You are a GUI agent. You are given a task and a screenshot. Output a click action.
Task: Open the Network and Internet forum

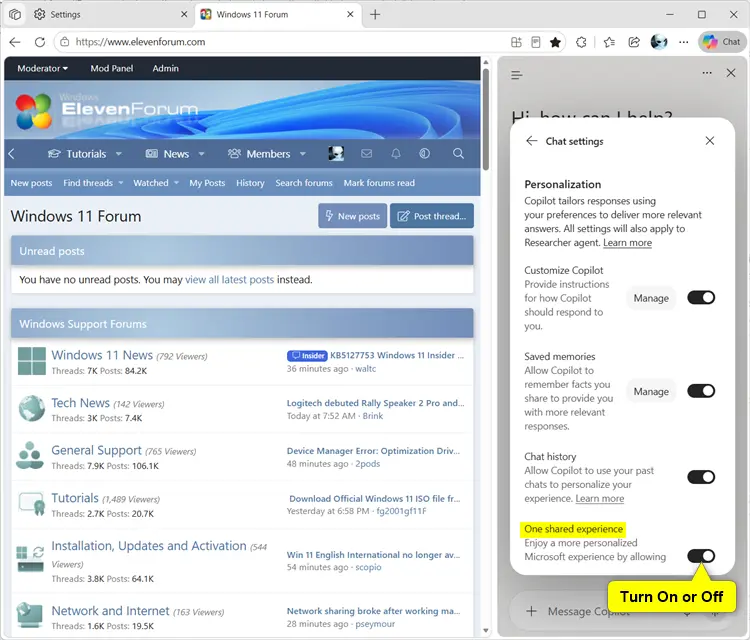click(x=110, y=611)
